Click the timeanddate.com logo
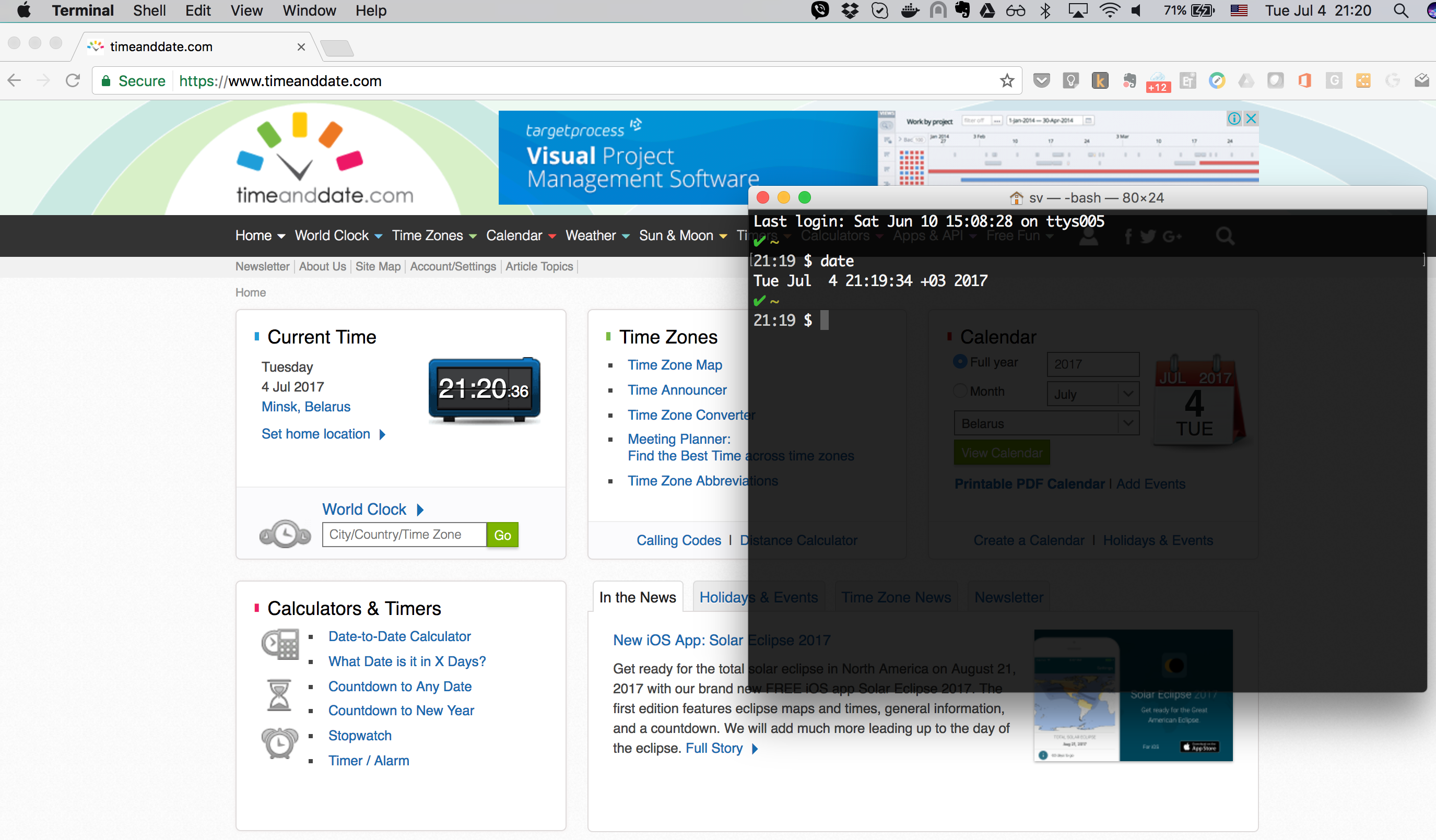 (x=325, y=158)
